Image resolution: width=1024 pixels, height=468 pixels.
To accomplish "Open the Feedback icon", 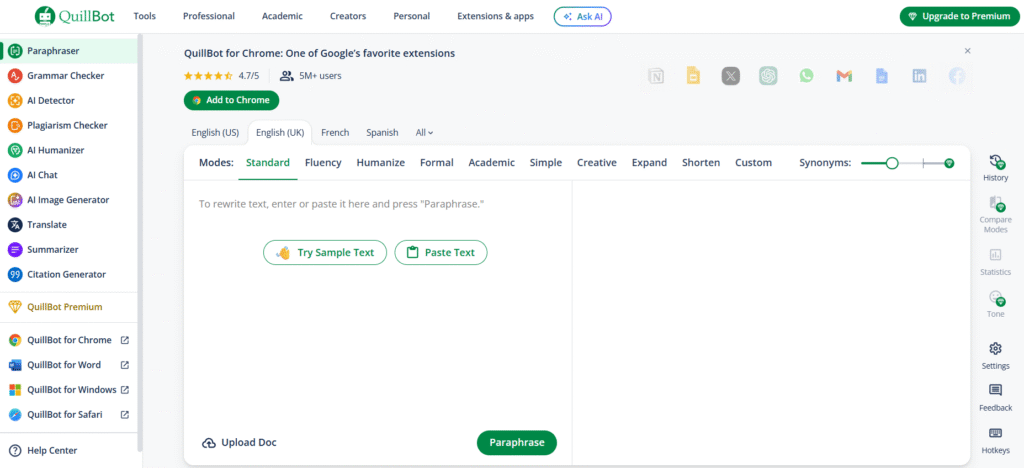I will point(995,391).
